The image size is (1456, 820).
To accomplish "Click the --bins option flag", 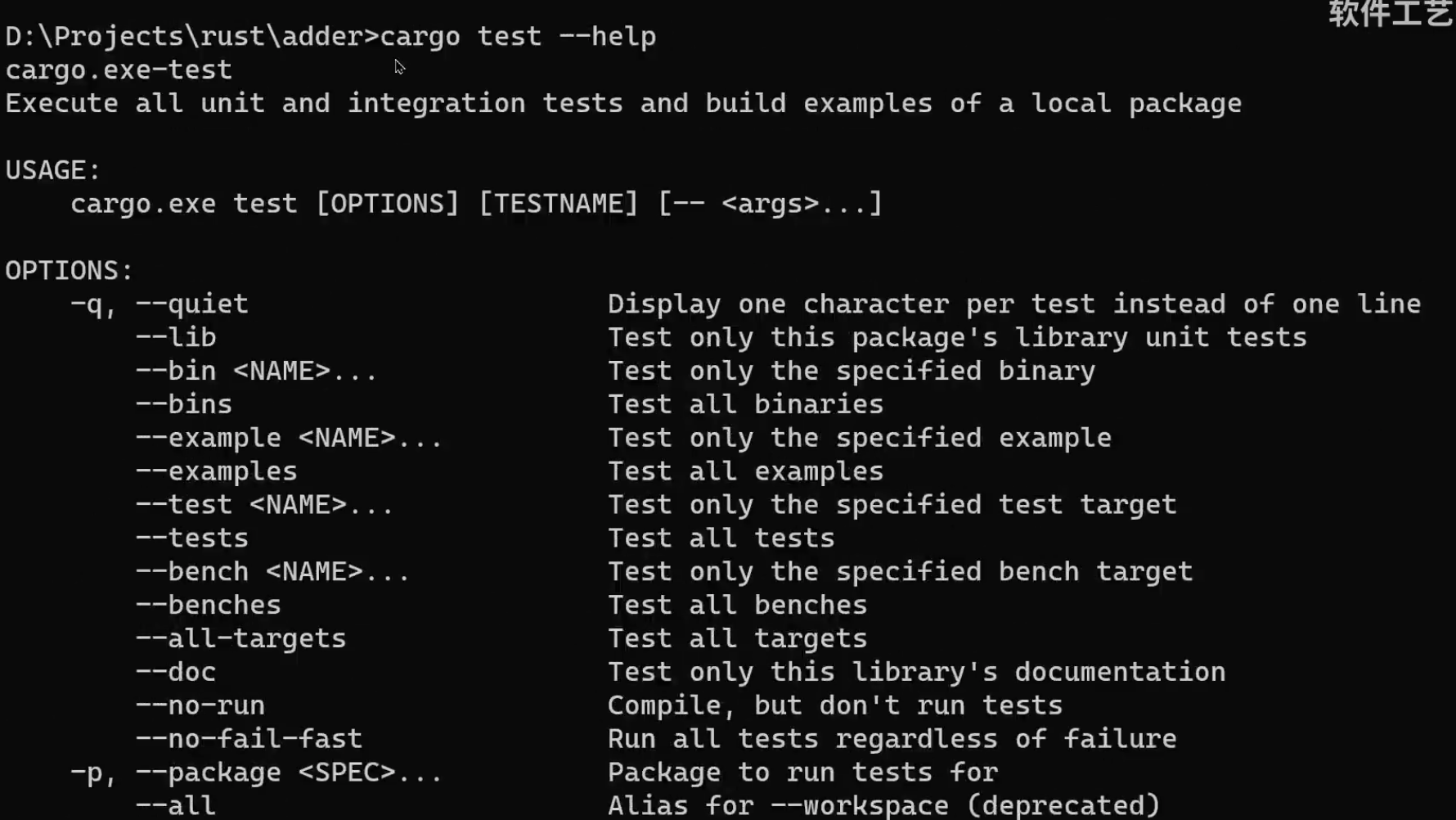I will point(184,405).
